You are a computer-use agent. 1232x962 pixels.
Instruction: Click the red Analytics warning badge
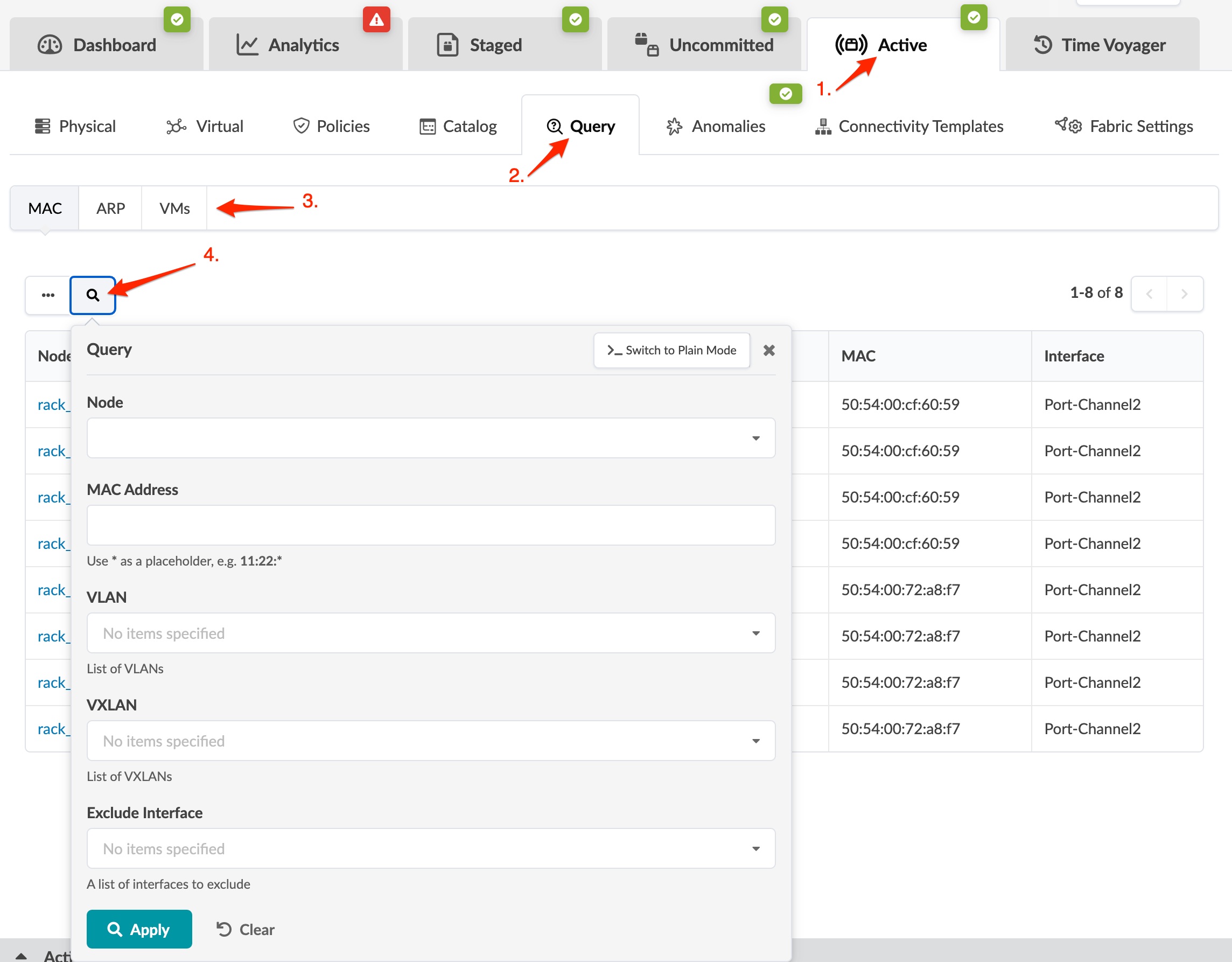click(376, 20)
